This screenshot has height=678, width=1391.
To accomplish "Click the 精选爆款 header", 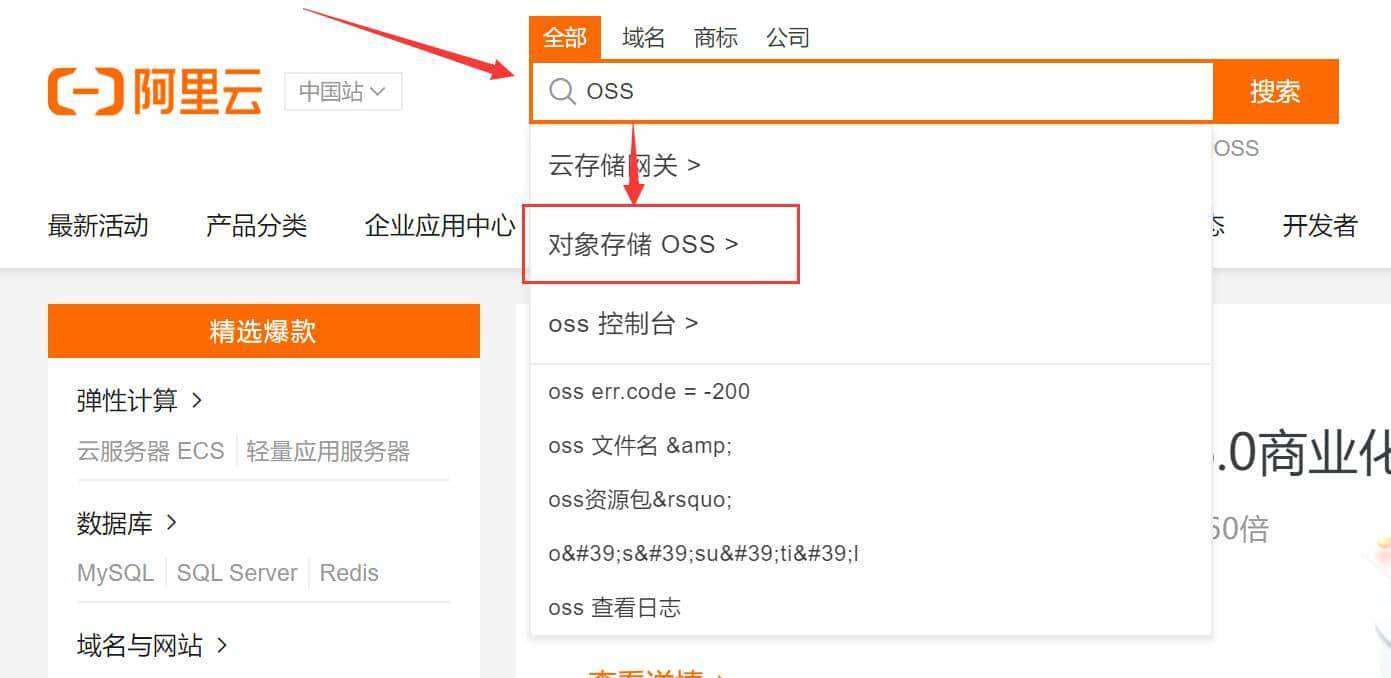I will click(264, 331).
